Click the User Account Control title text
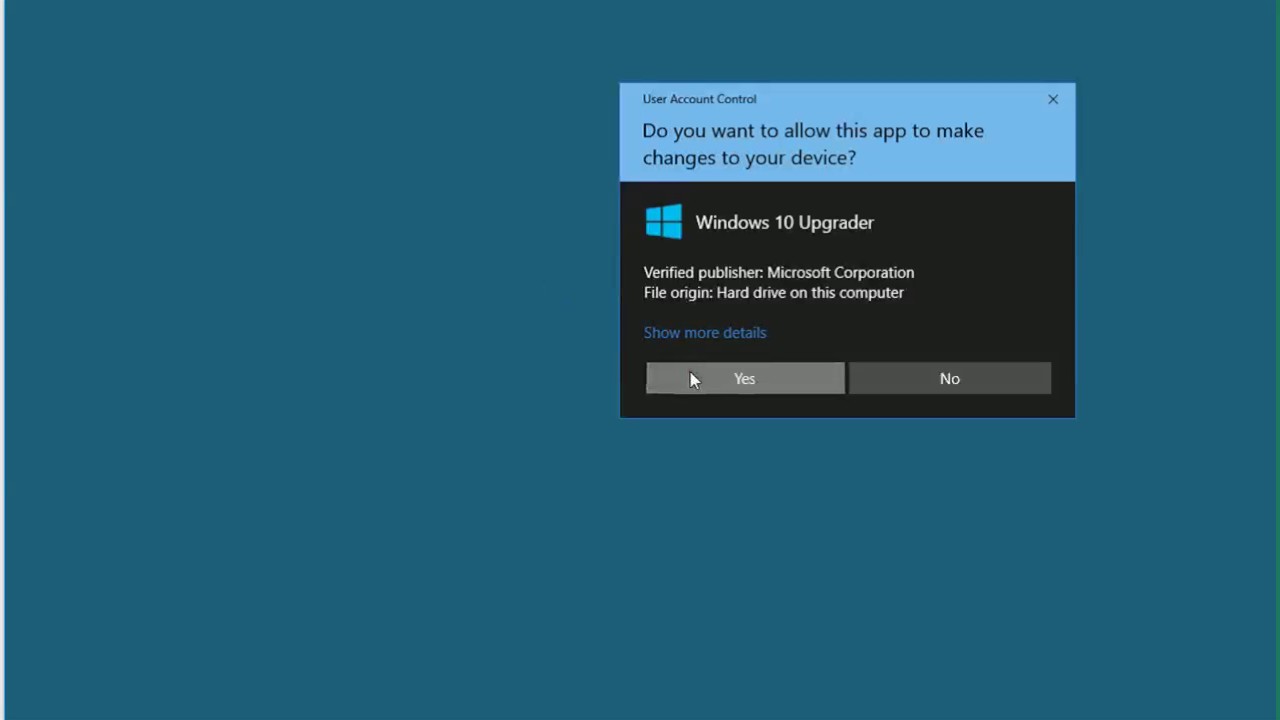The width and height of the screenshot is (1280, 720). click(x=700, y=99)
